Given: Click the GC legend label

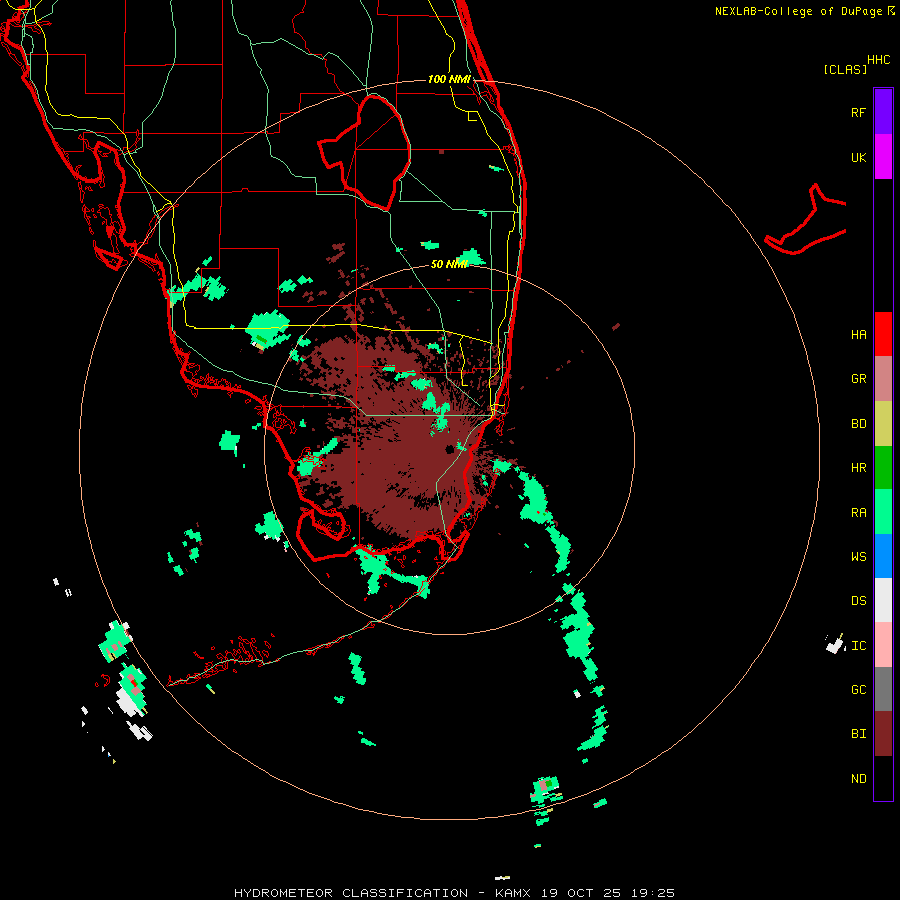Looking at the screenshot, I should [x=858, y=690].
